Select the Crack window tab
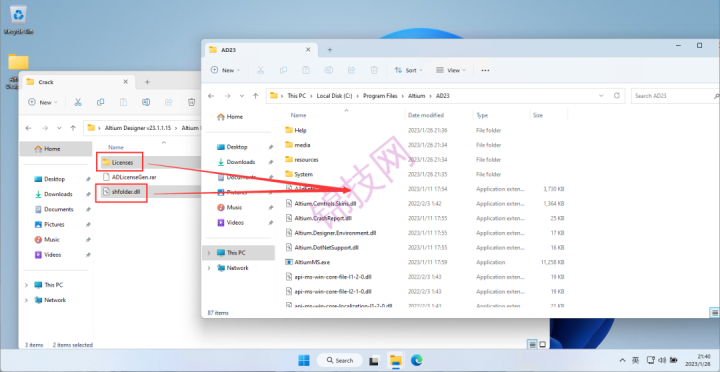This screenshot has width=720, height=372. point(78,82)
